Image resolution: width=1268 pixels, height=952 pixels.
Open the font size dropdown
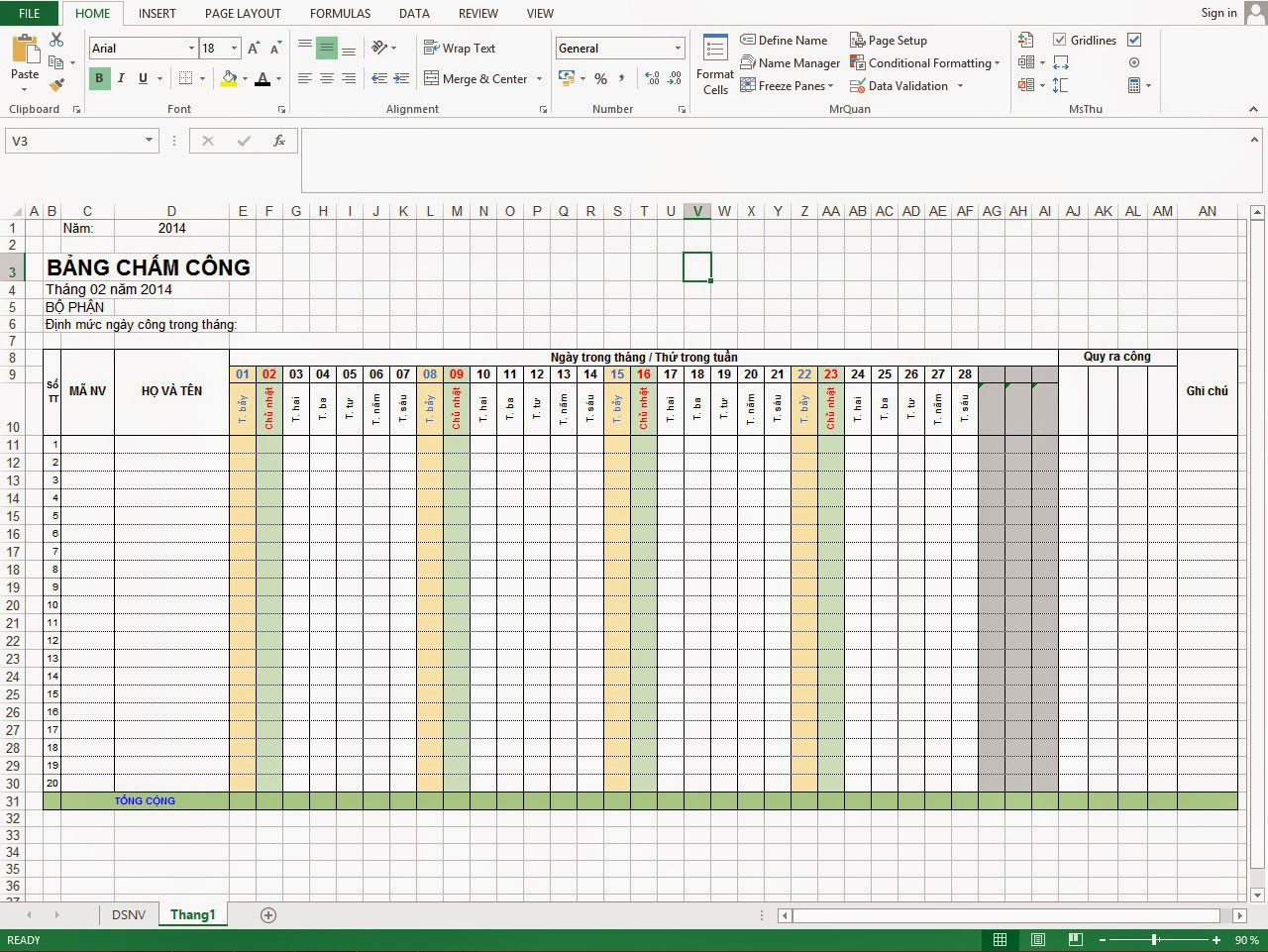(x=235, y=48)
